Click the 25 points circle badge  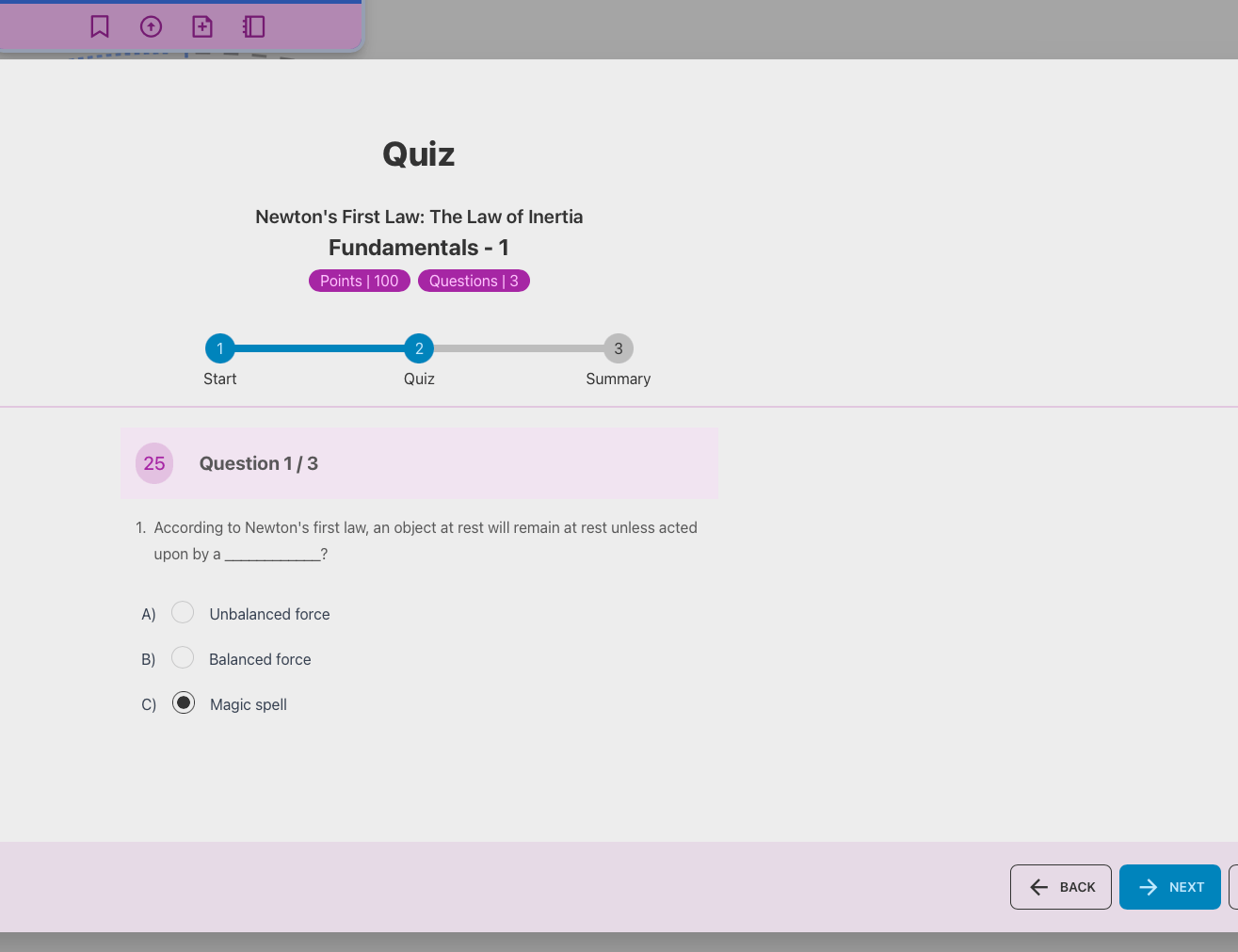154,463
